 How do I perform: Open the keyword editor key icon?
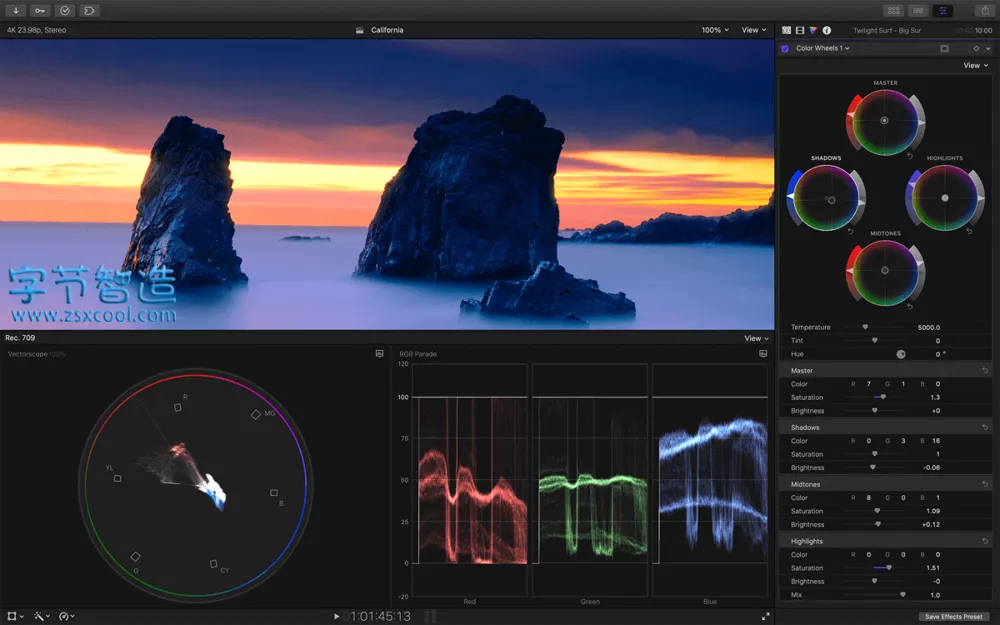click(40, 11)
